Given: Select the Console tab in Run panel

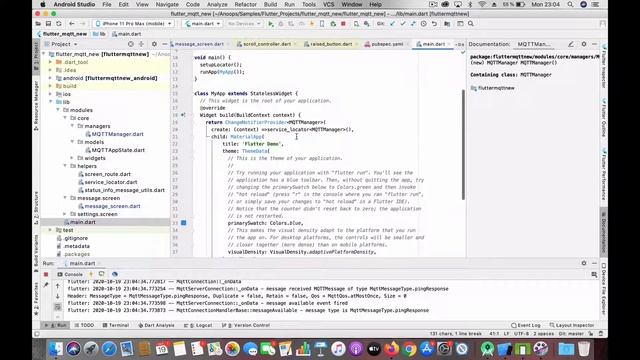Looking at the screenshot, I should (x=70, y=274).
